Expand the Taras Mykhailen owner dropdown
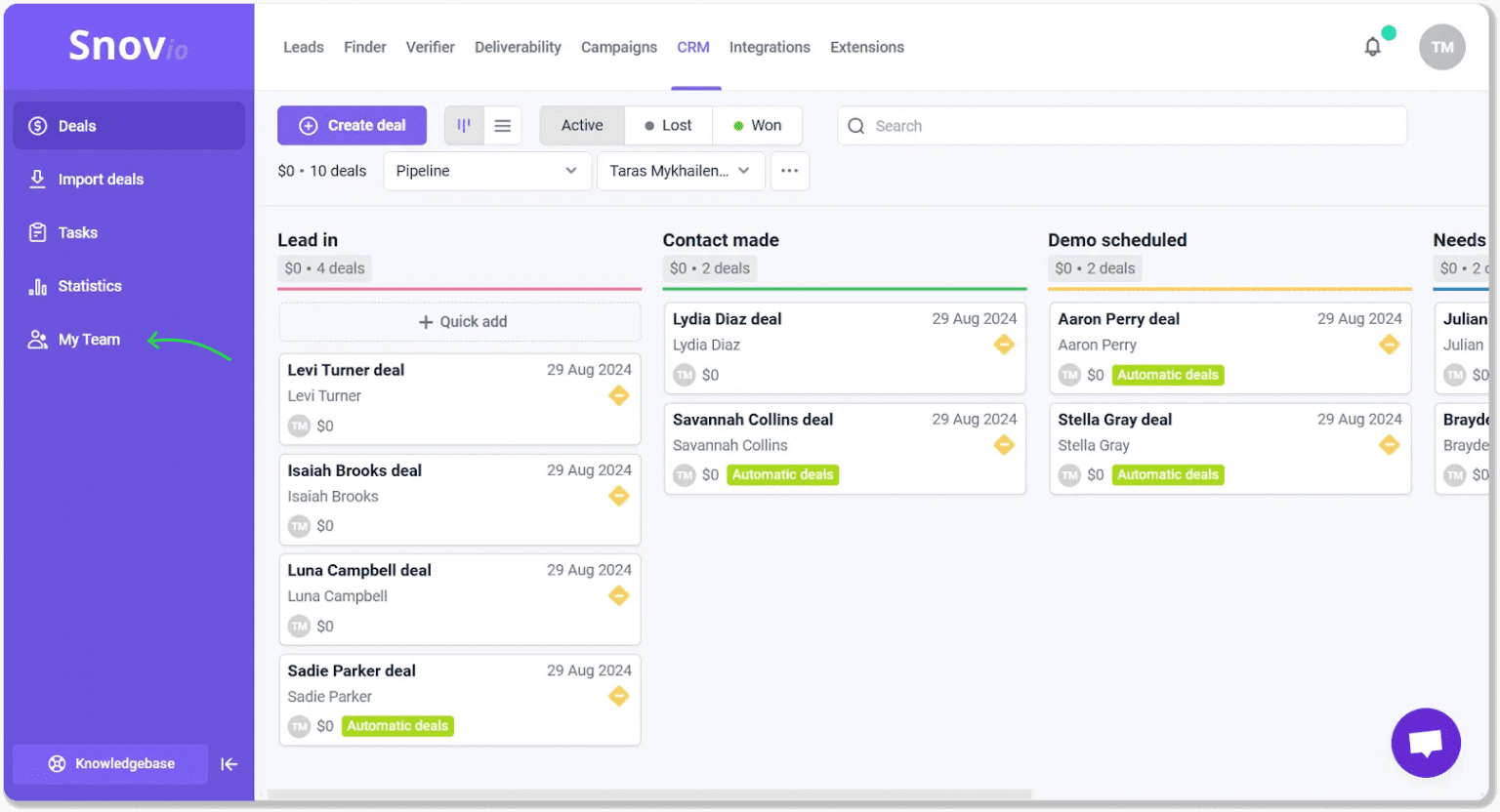Image resolution: width=1500 pixels, height=812 pixels. 681,171
